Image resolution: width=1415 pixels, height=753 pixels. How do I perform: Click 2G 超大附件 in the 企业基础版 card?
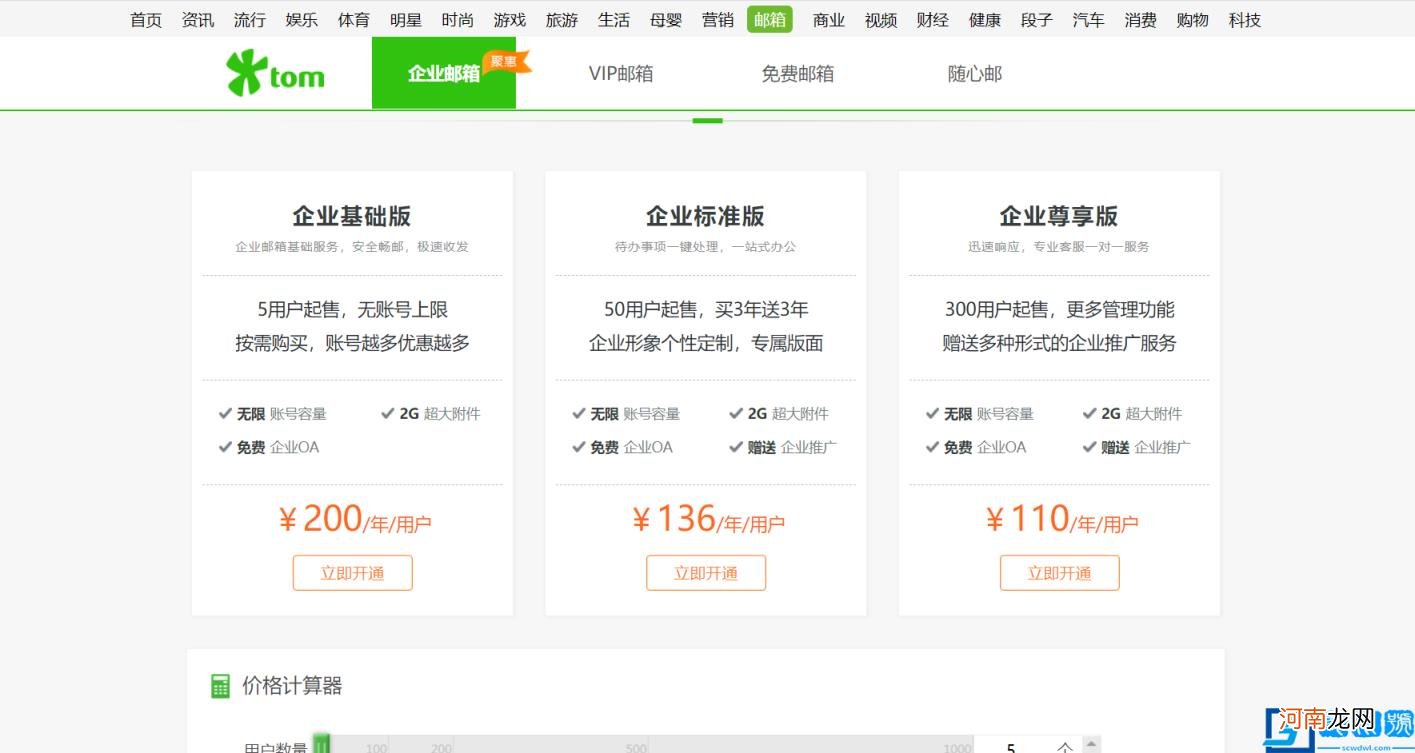pyautogui.click(x=431, y=413)
